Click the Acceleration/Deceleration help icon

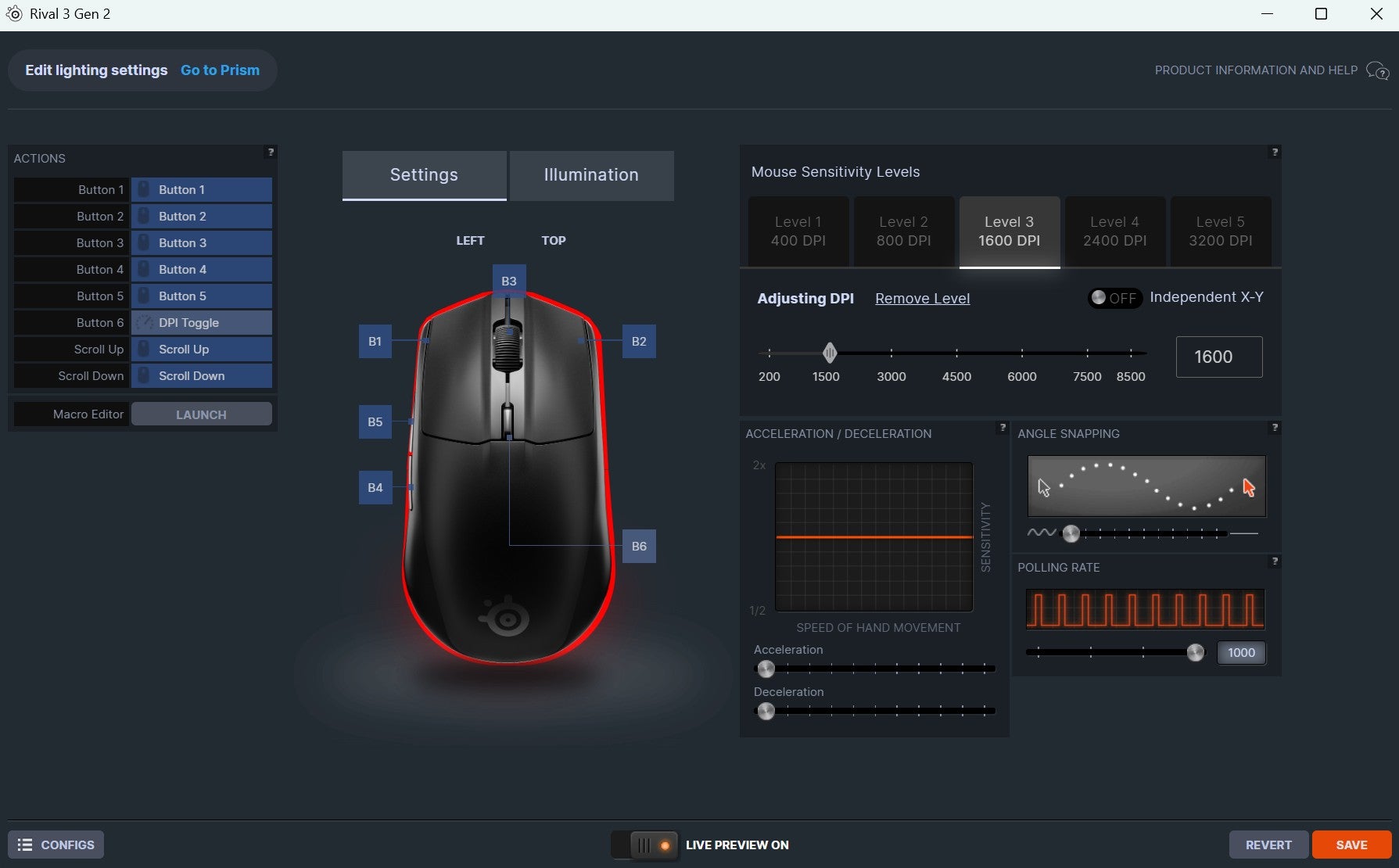pyautogui.click(x=1002, y=428)
